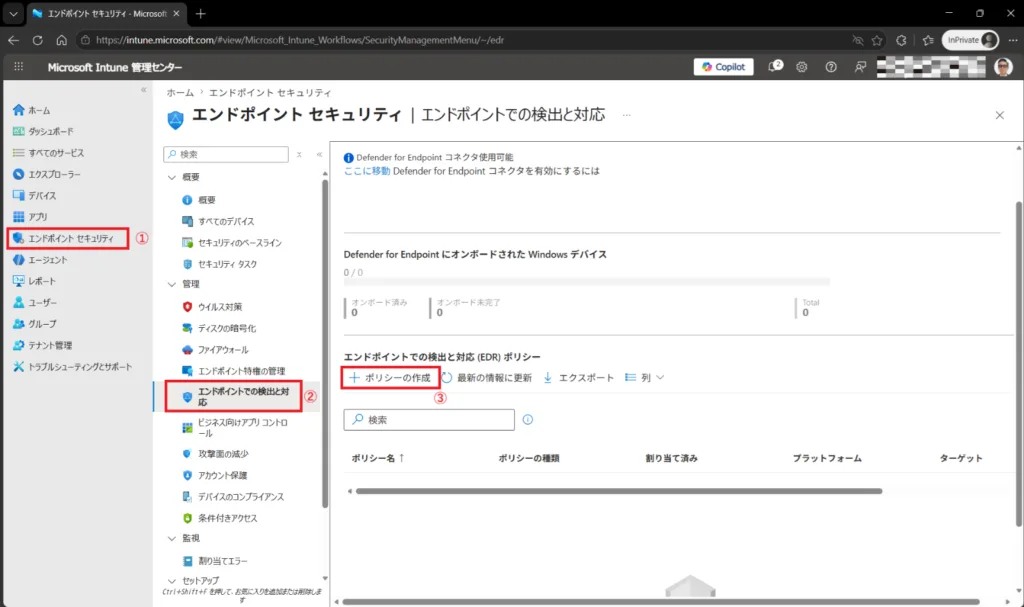Open a new browser tab with the plus button
The image size is (1024, 607).
pos(200,13)
